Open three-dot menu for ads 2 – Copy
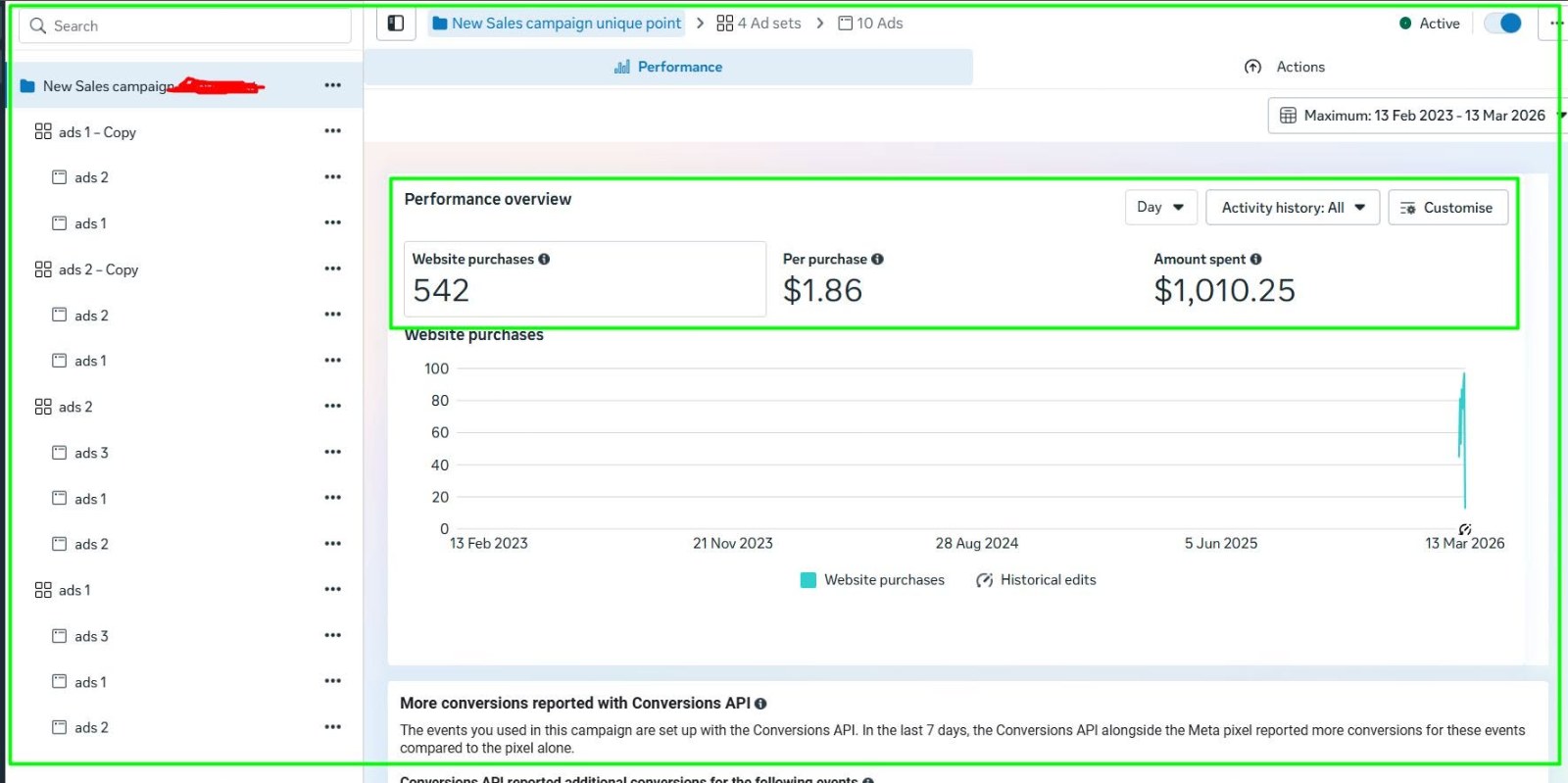Screen dimensions: 1568x783 point(333,269)
